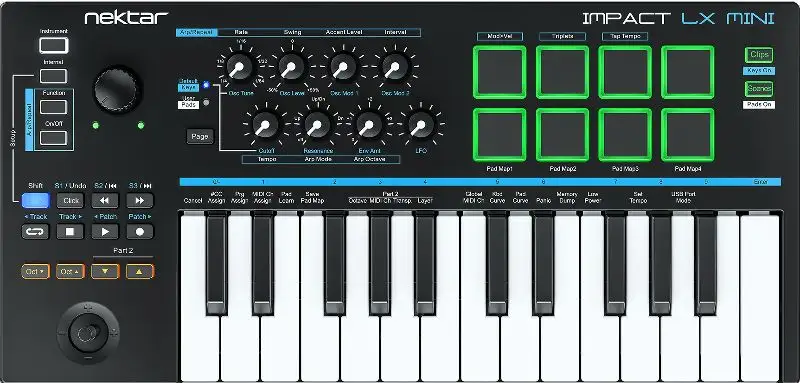Strike the black key below the Panic label
800x383 pixels.
[543, 263]
